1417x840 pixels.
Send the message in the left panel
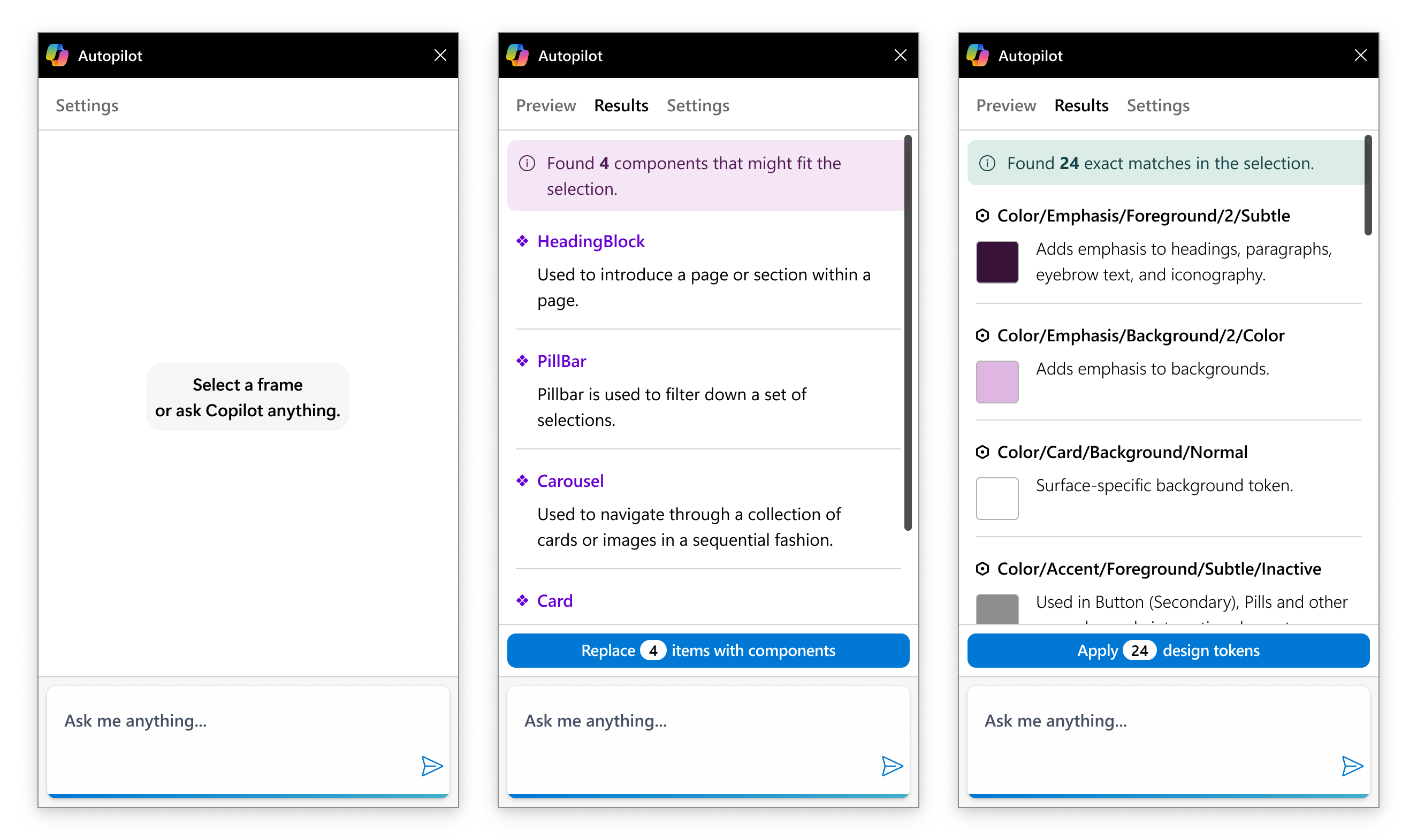point(432,766)
